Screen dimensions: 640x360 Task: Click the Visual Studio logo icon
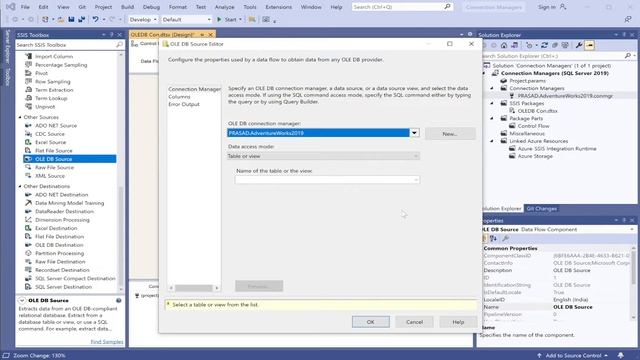[x=10, y=7]
